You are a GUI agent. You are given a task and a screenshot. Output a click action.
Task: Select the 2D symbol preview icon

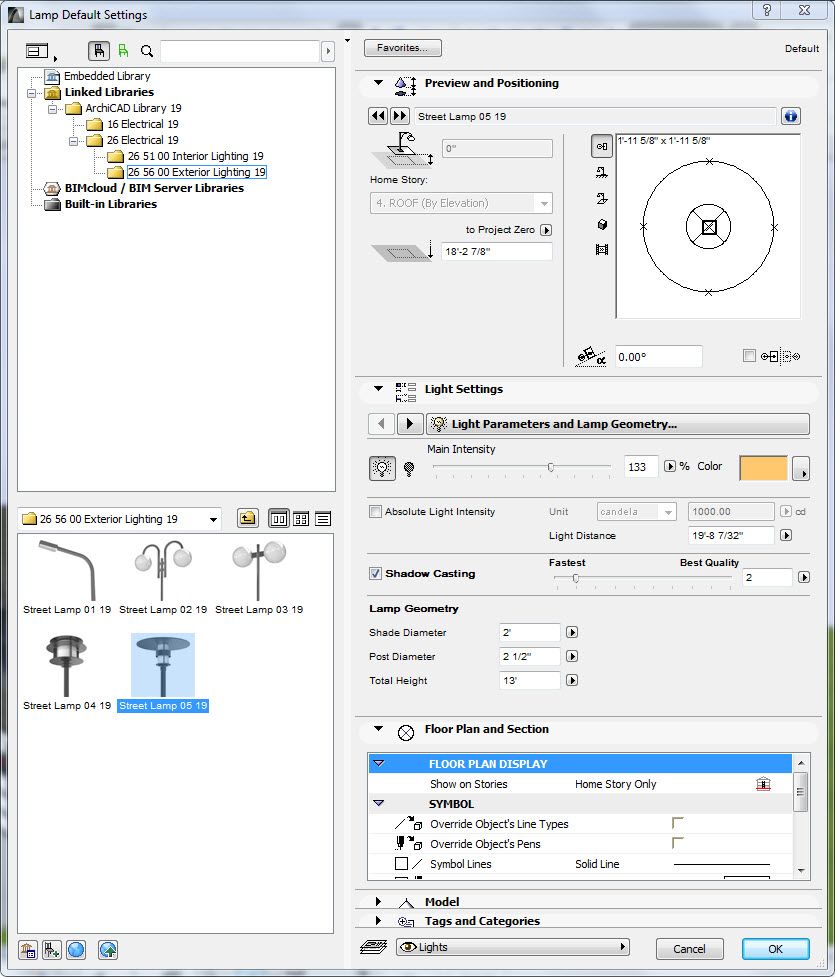(601, 146)
